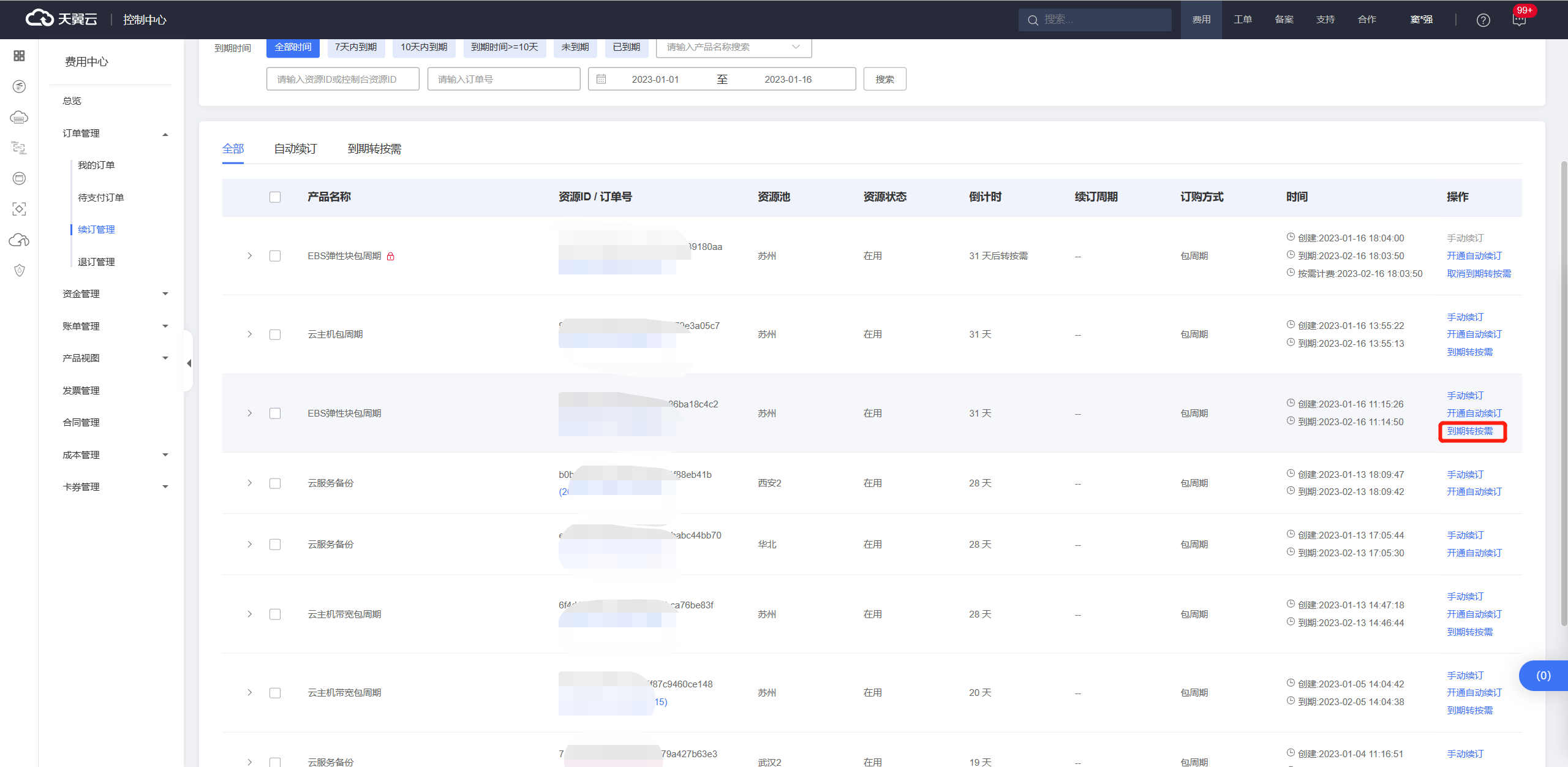Image resolution: width=1568 pixels, height=767 pixels.
Task: Click the search magnifier icon in top bar
Action: [1033, 20]
